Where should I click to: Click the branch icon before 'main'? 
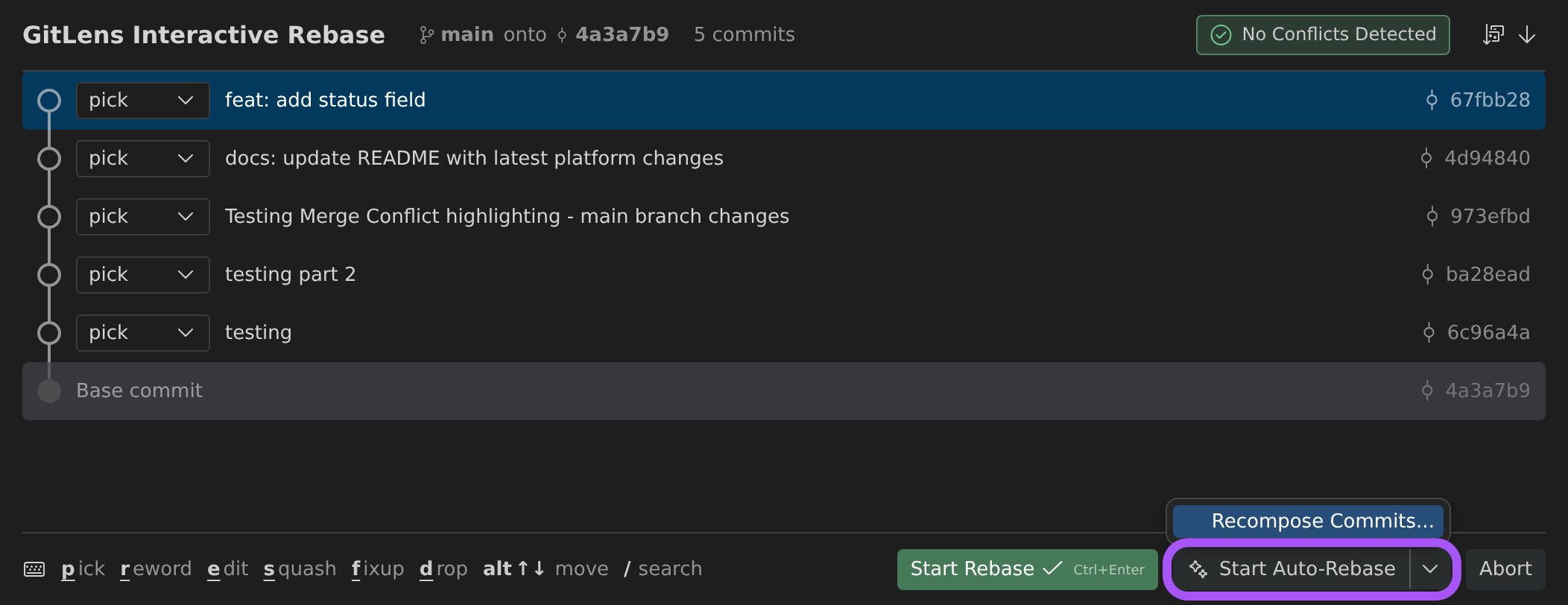point(426,35)
